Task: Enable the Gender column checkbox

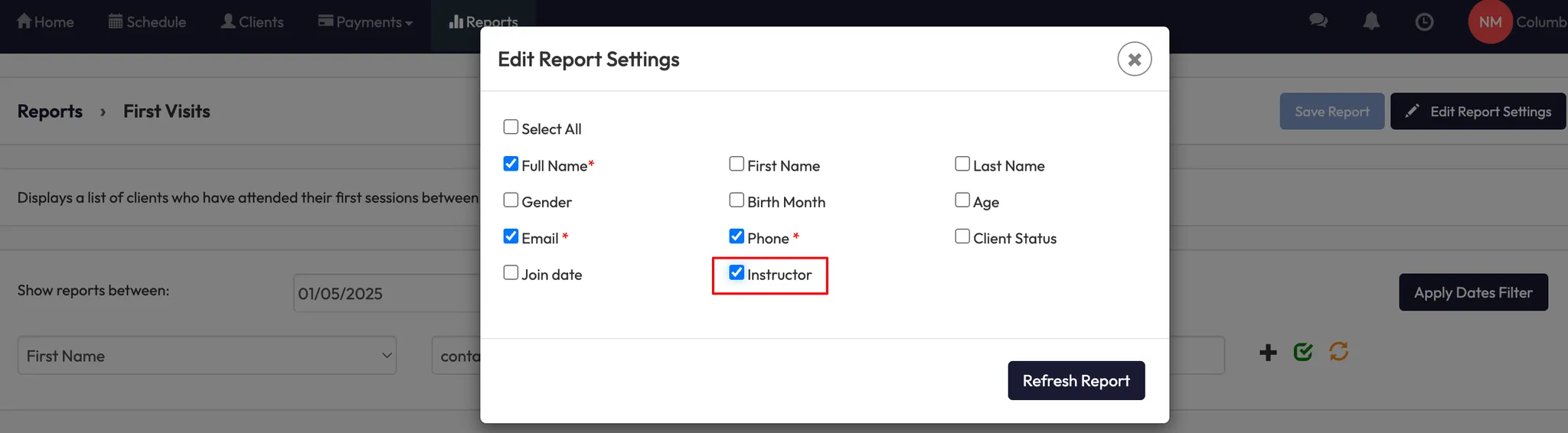Action: 511,200
